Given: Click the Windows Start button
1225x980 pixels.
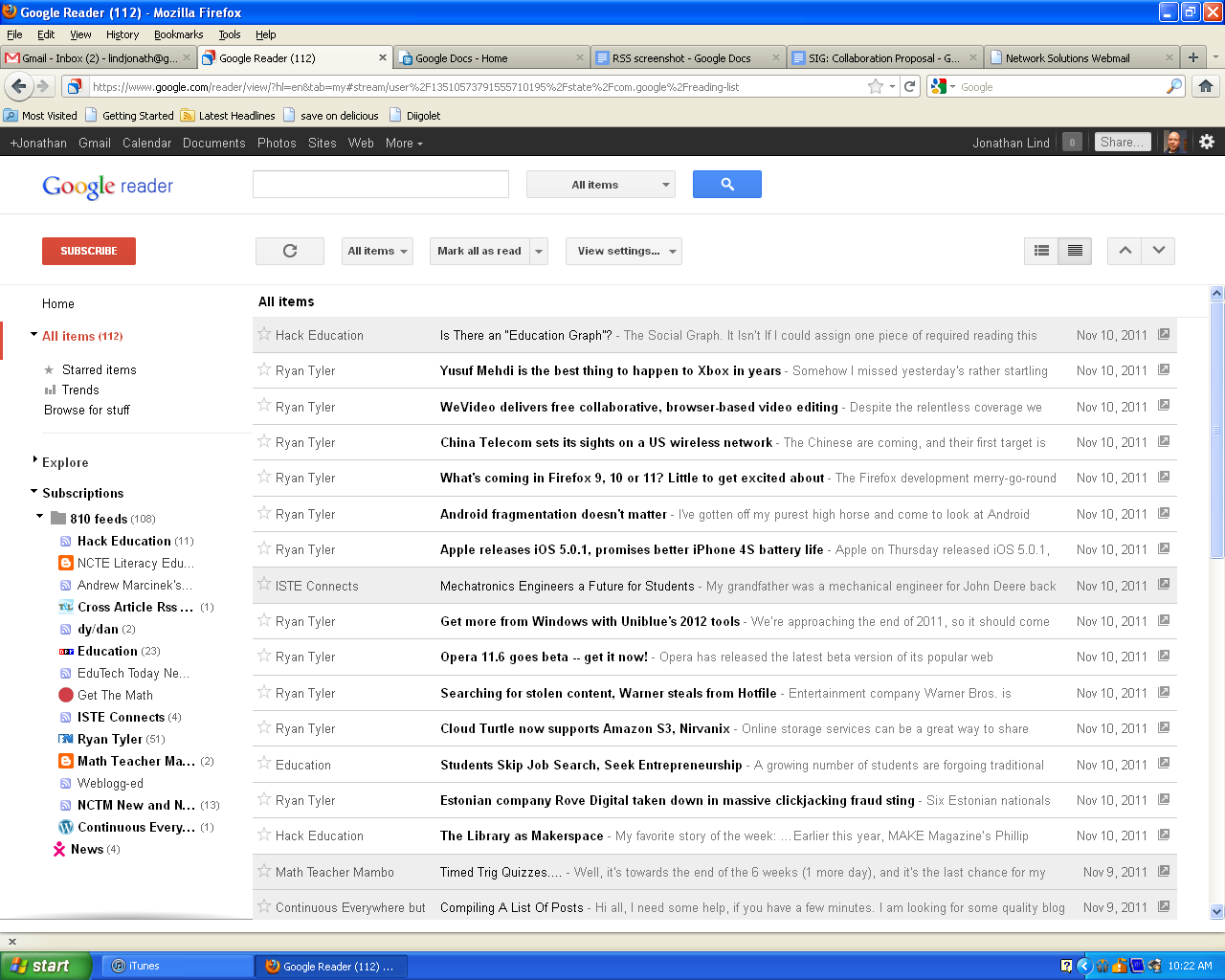Looking at the screenshot, I should click(46, 966).
